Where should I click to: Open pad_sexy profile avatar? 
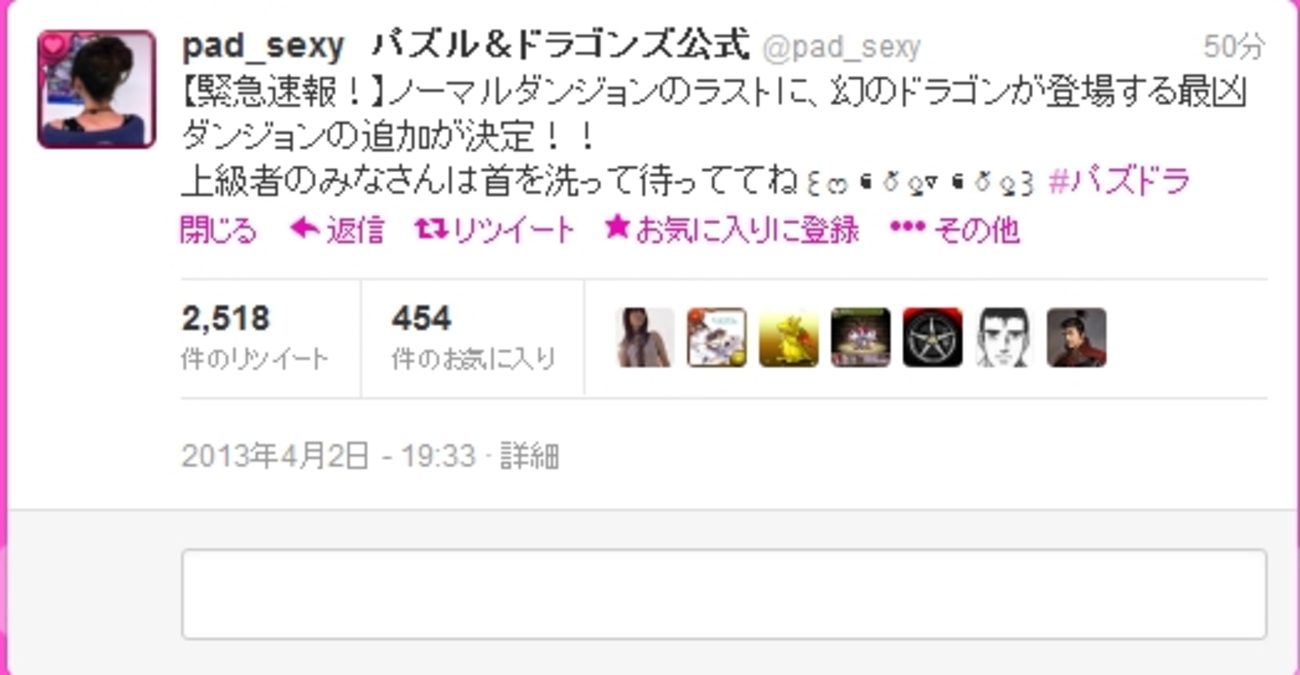click(x=96, y=89)
